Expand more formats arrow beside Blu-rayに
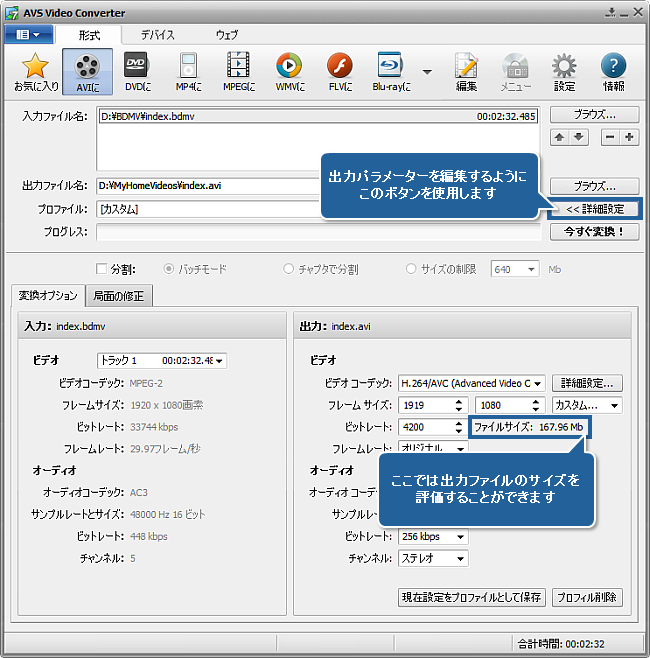 428,72
